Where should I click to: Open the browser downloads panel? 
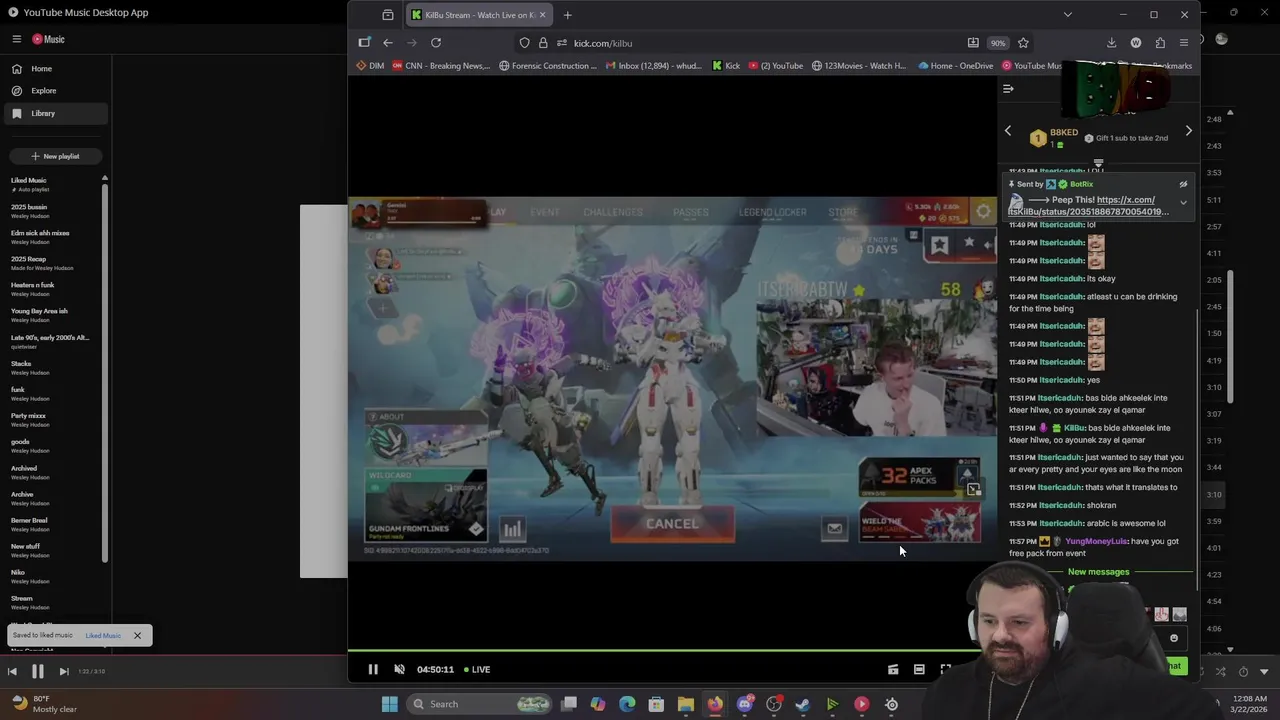point(1111,43)
